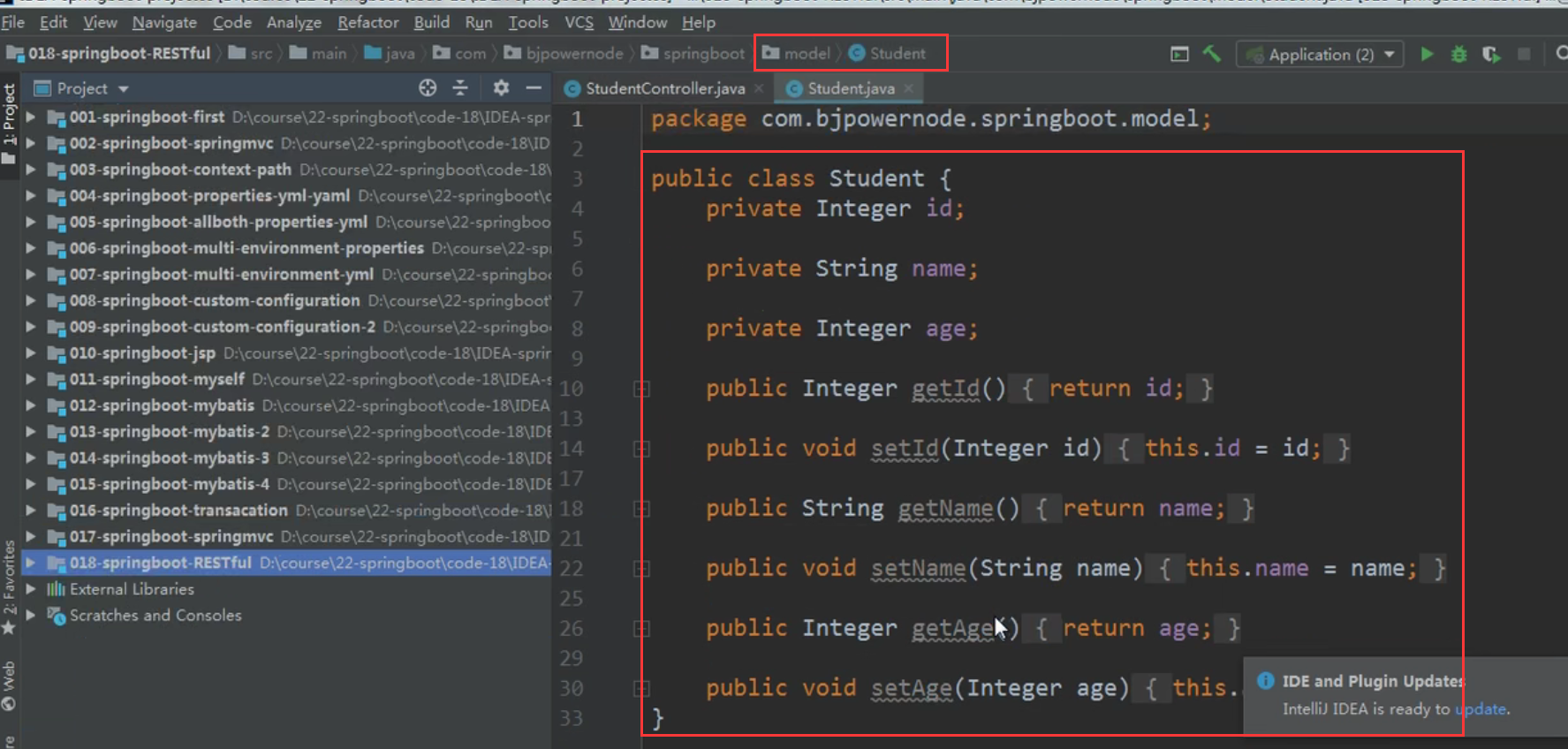Click the springboot breadcrumb
Viewport: 1568px width, 749px height.
(693, 53)
